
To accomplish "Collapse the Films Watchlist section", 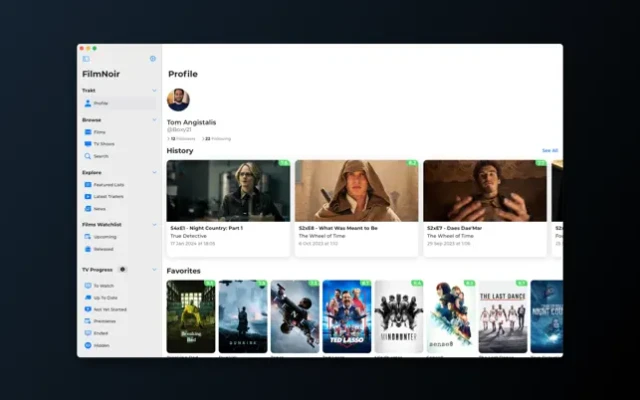I will (x=154, y=225).
